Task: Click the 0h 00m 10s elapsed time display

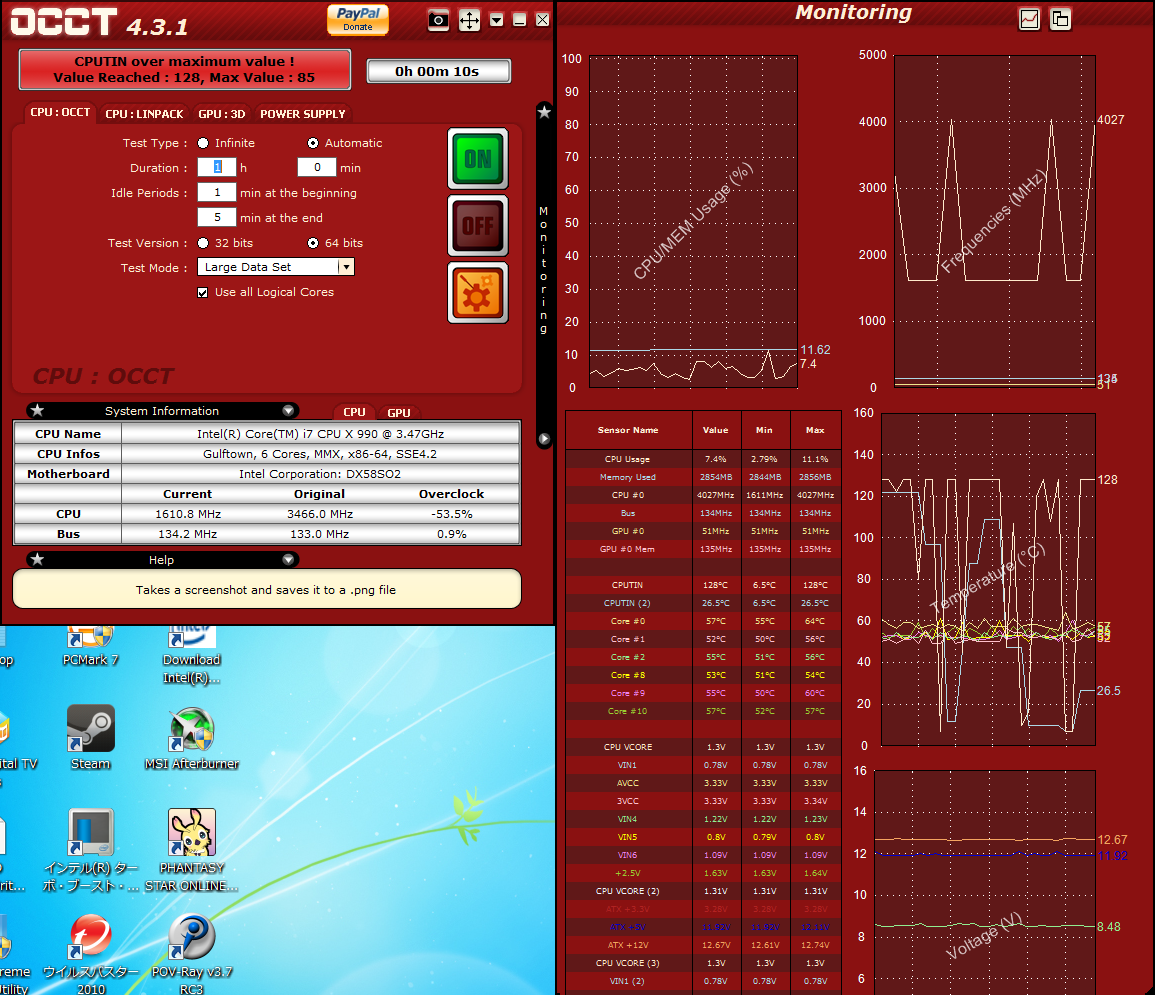Action: click(438, 71)
